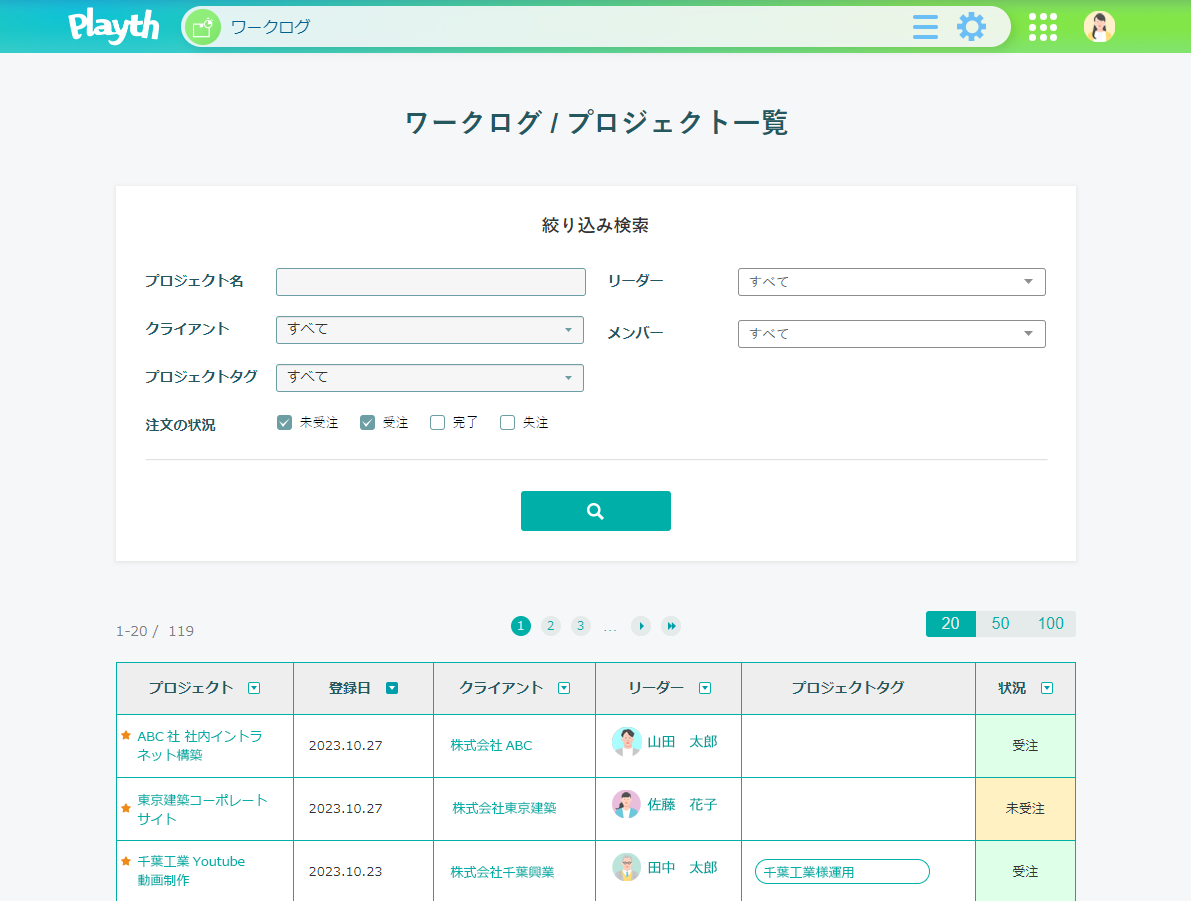Click the green ワークログ app icon
Viewport: 1191px width, 901px height.
point(202,28)
